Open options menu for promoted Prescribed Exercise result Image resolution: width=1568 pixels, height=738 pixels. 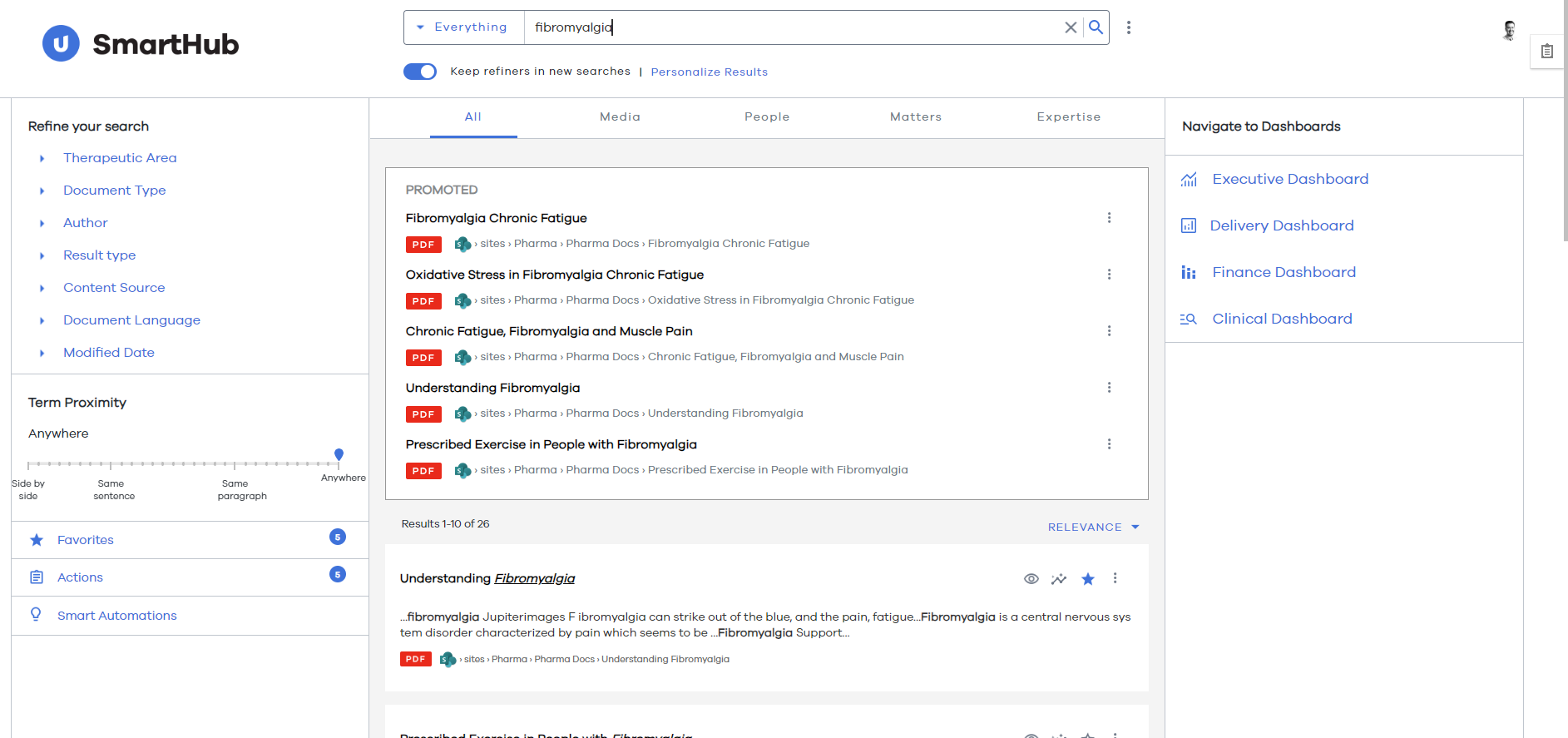pos(1109,444)
